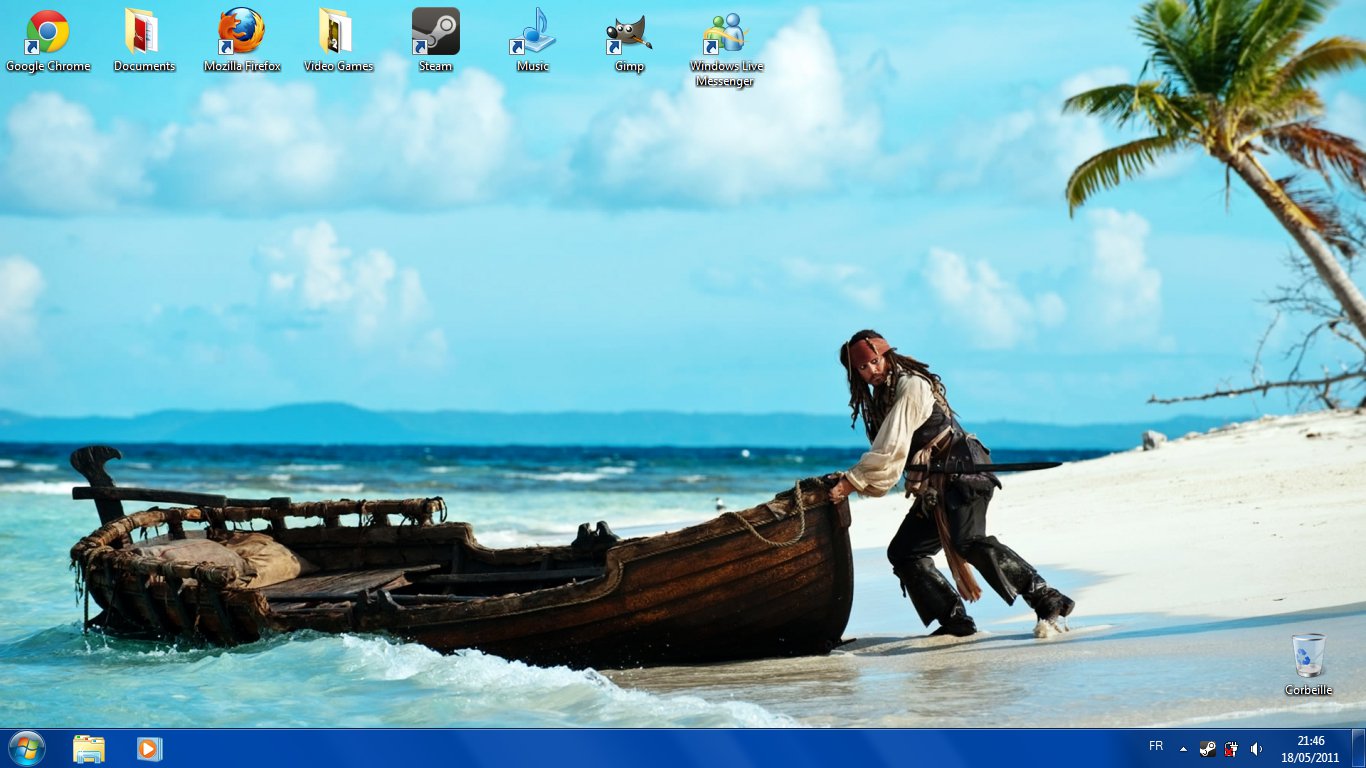Viewport: 1366px width, 768px height.
Task: Select the Music shortcut icon
Action: point(532,40)
